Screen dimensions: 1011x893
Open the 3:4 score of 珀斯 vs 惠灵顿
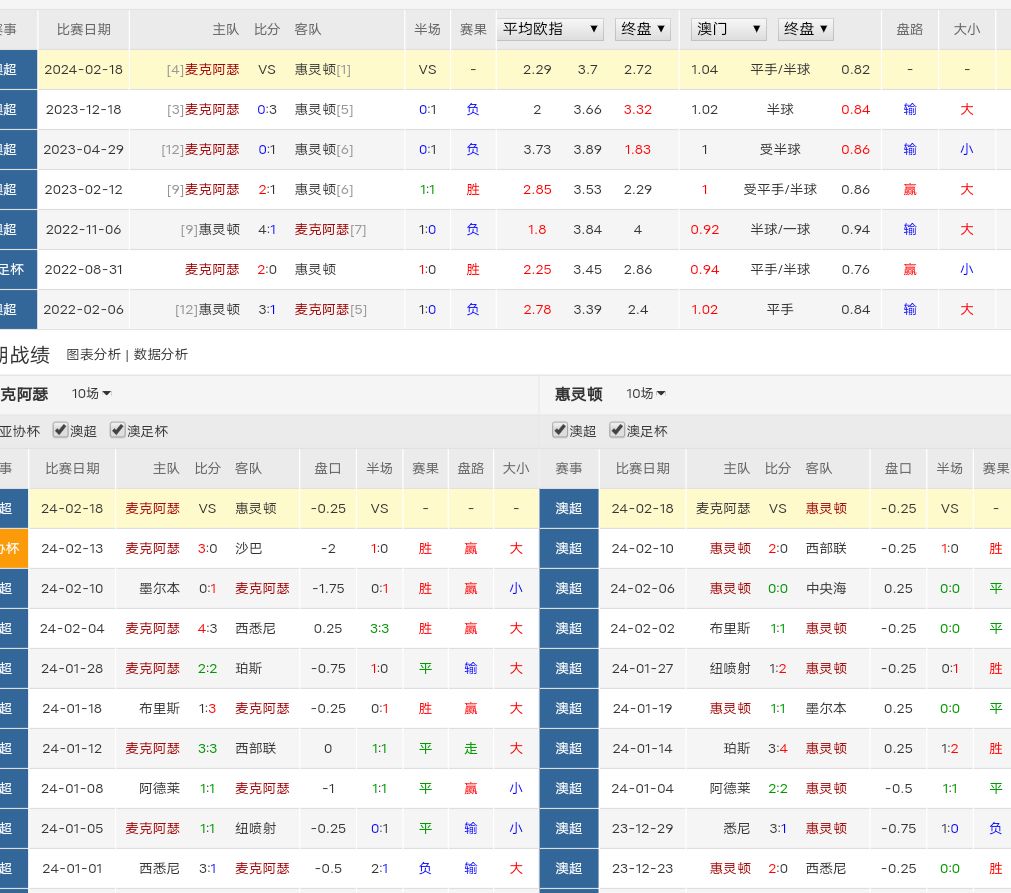[x=778, y=748]
